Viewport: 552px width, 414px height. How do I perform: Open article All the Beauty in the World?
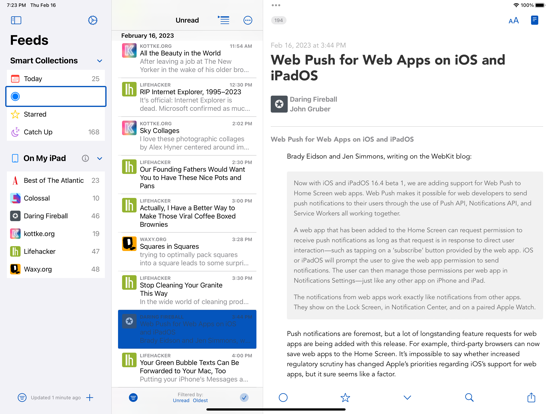(x=187, y=58)
